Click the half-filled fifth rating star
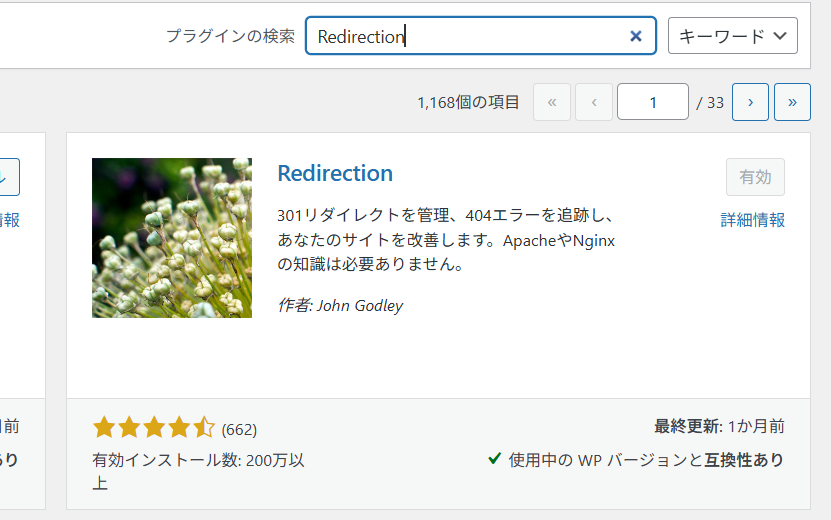The width and height of the screenshot is (831, 520). [204, 429]
